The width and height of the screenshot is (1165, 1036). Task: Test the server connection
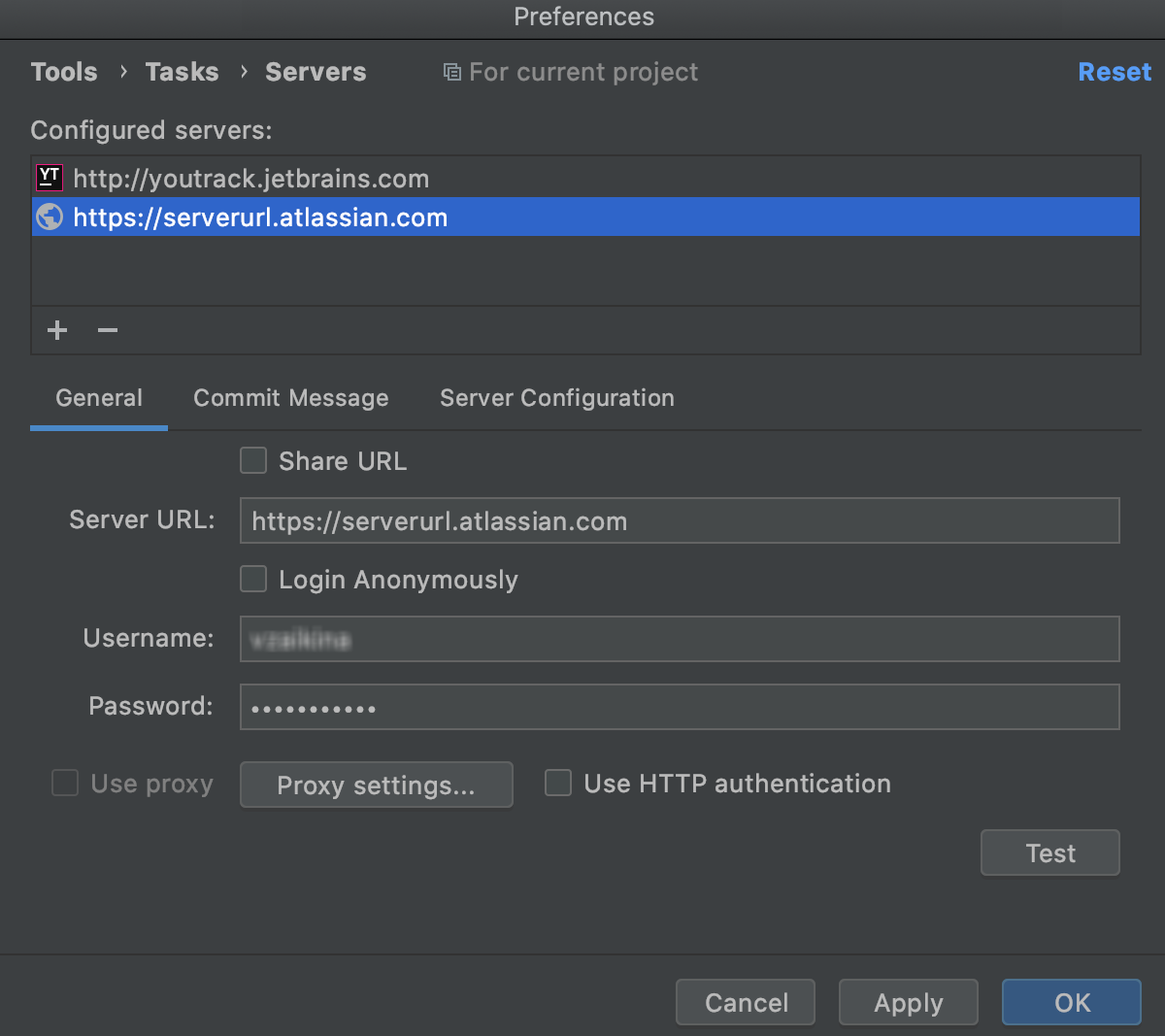point(1050,852)
